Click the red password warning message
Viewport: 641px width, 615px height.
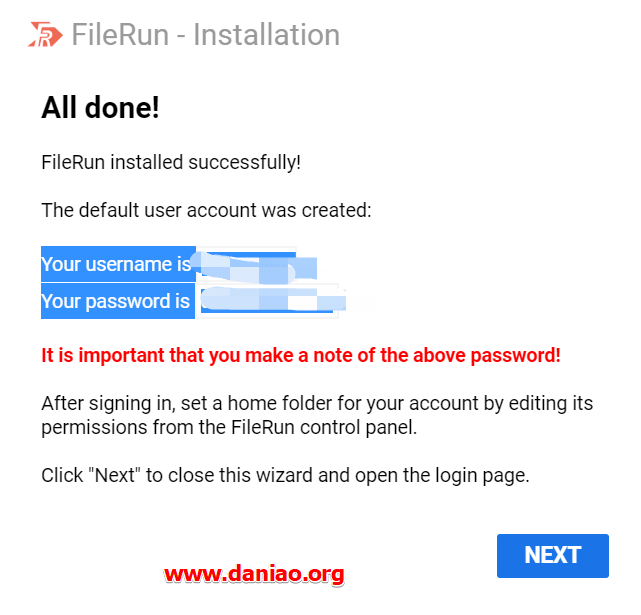click(x=301, y=355)
